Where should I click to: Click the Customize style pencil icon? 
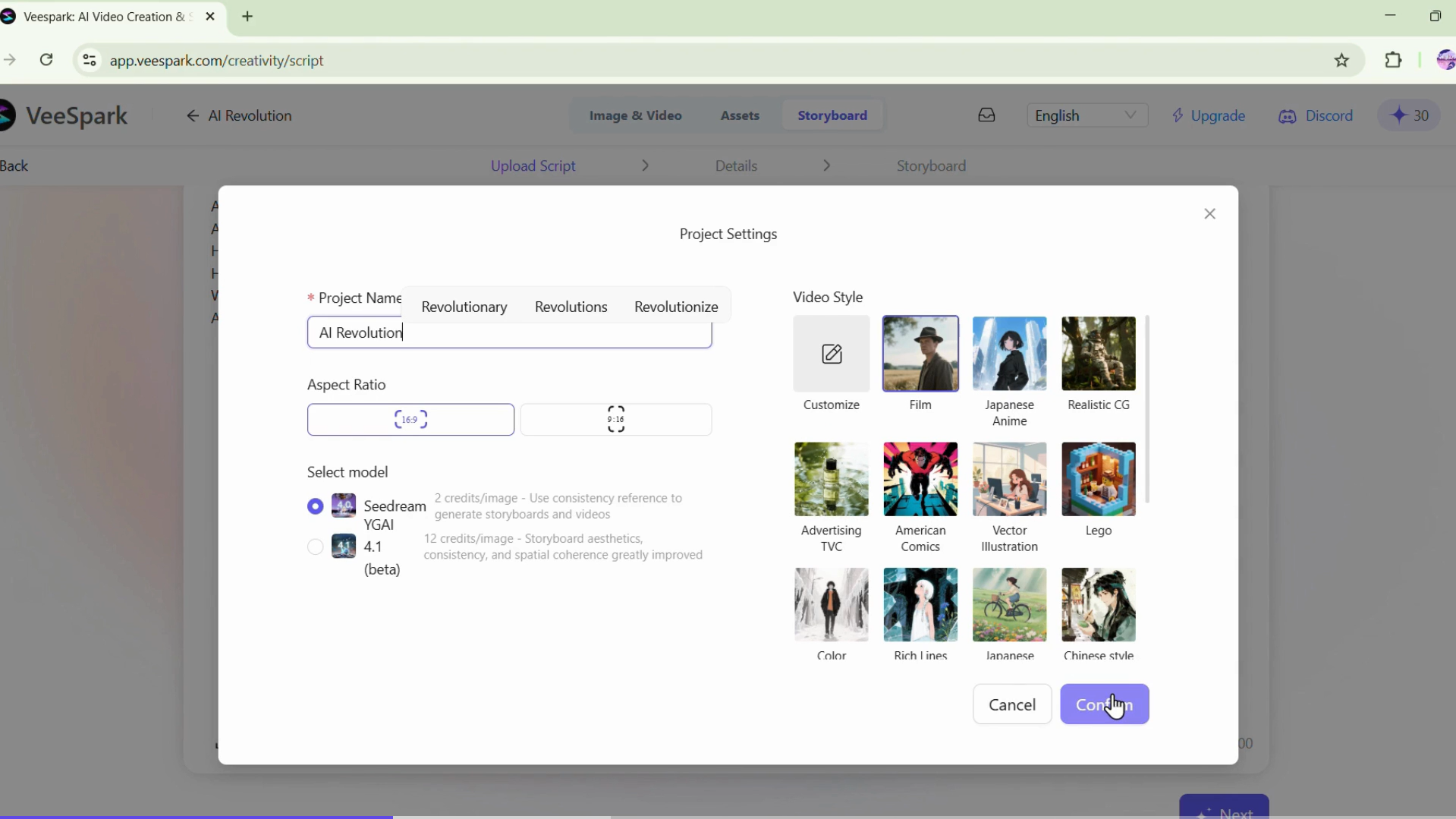pyautogui.click(x=832, y=354)
